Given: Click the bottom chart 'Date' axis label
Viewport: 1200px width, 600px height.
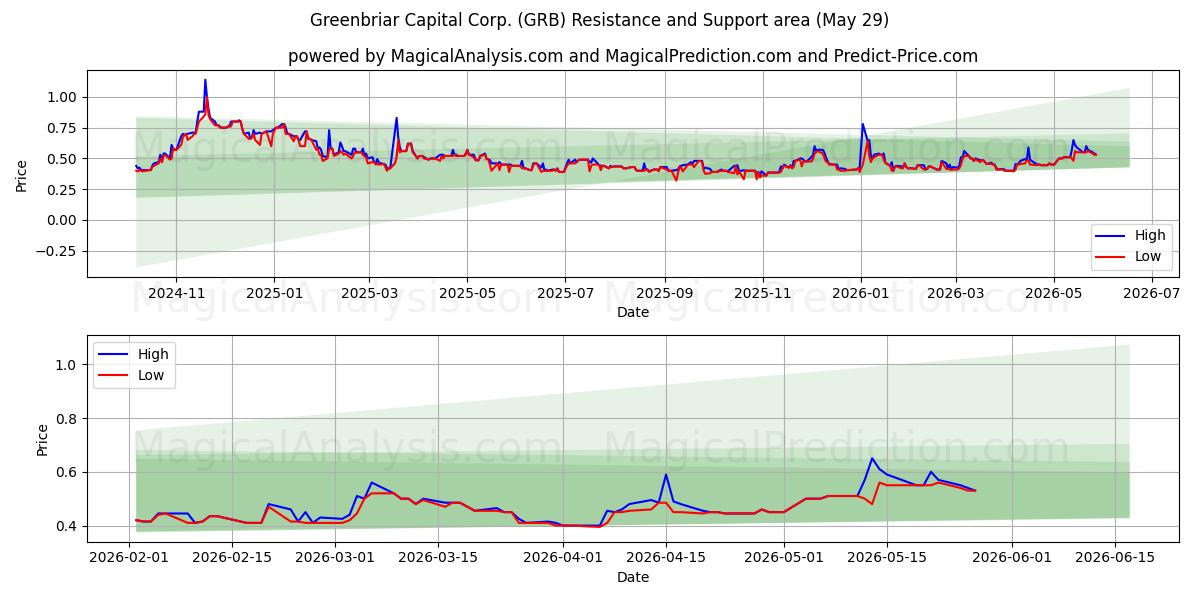Looking at the screenshot, I should (x=633, y=577).
